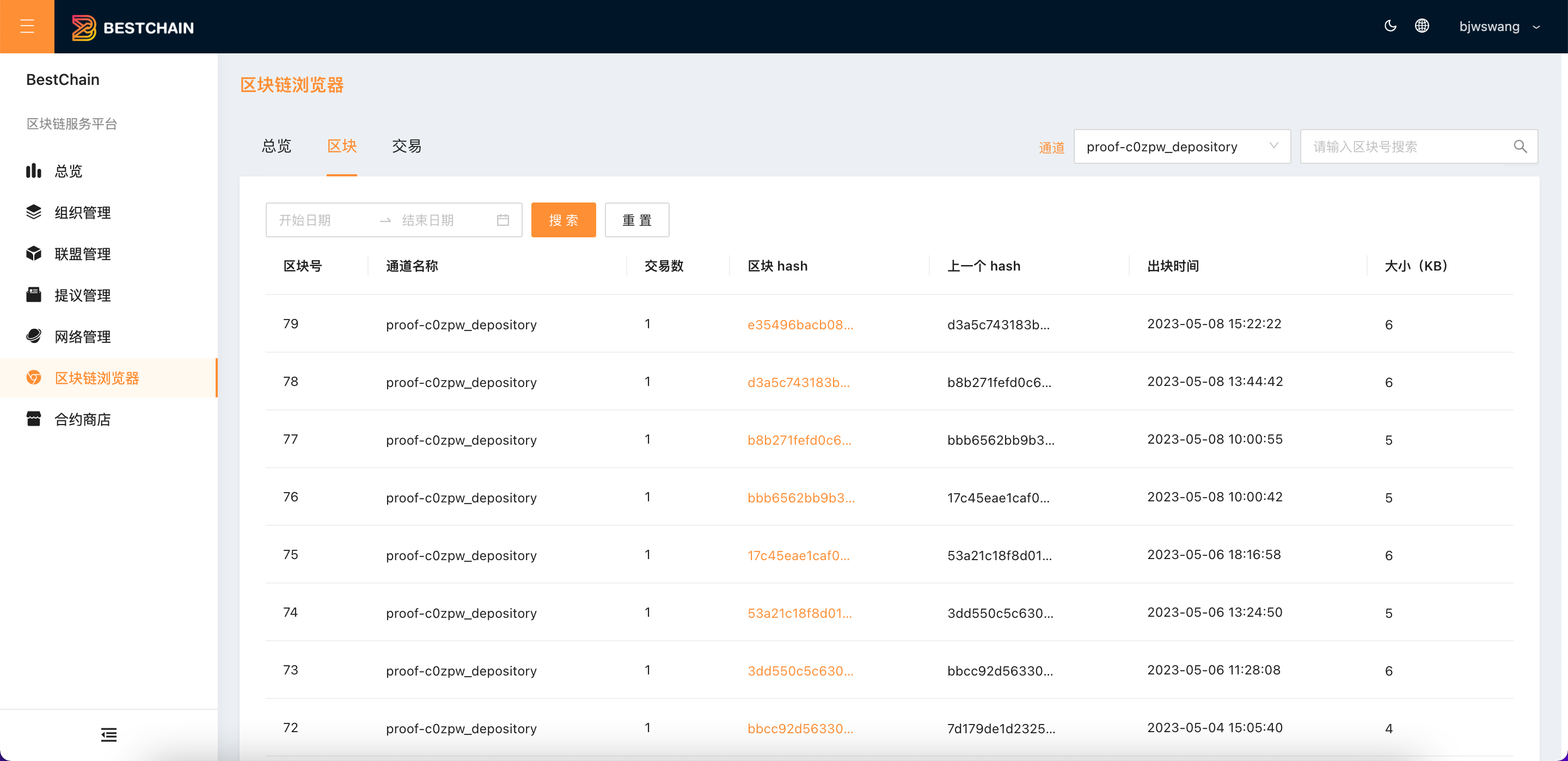Select 区块链浏览器 in the sidebar
Viewport: 1568px width, 761px height.
point(108,378)
